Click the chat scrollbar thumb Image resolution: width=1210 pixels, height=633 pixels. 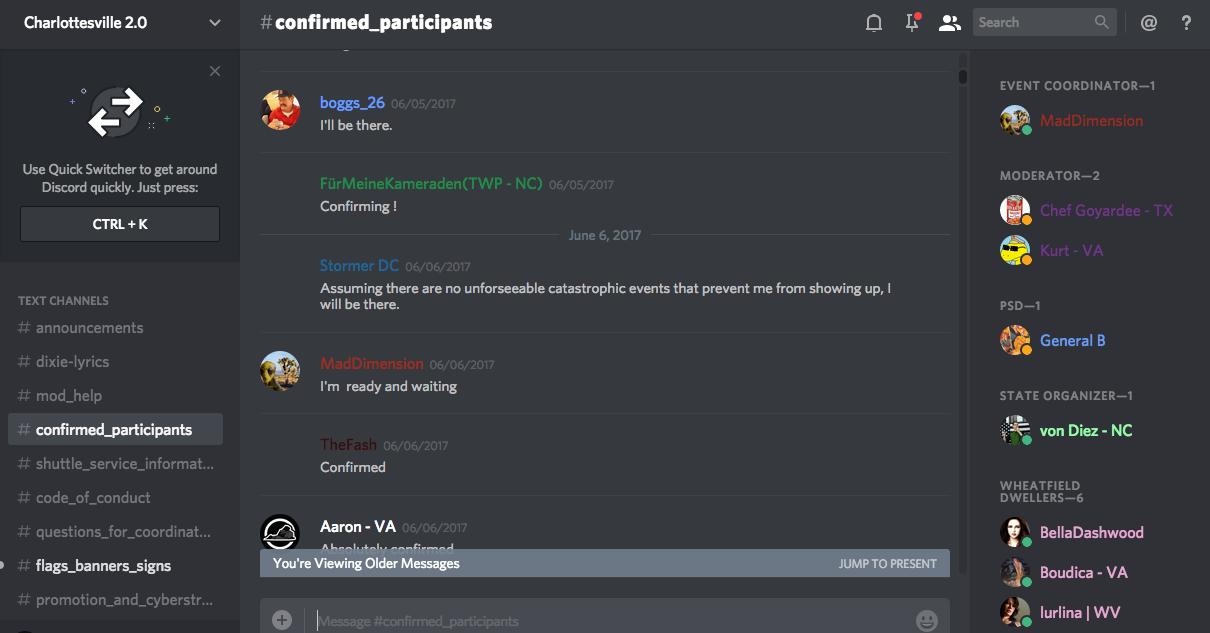(x=962, y=76)
